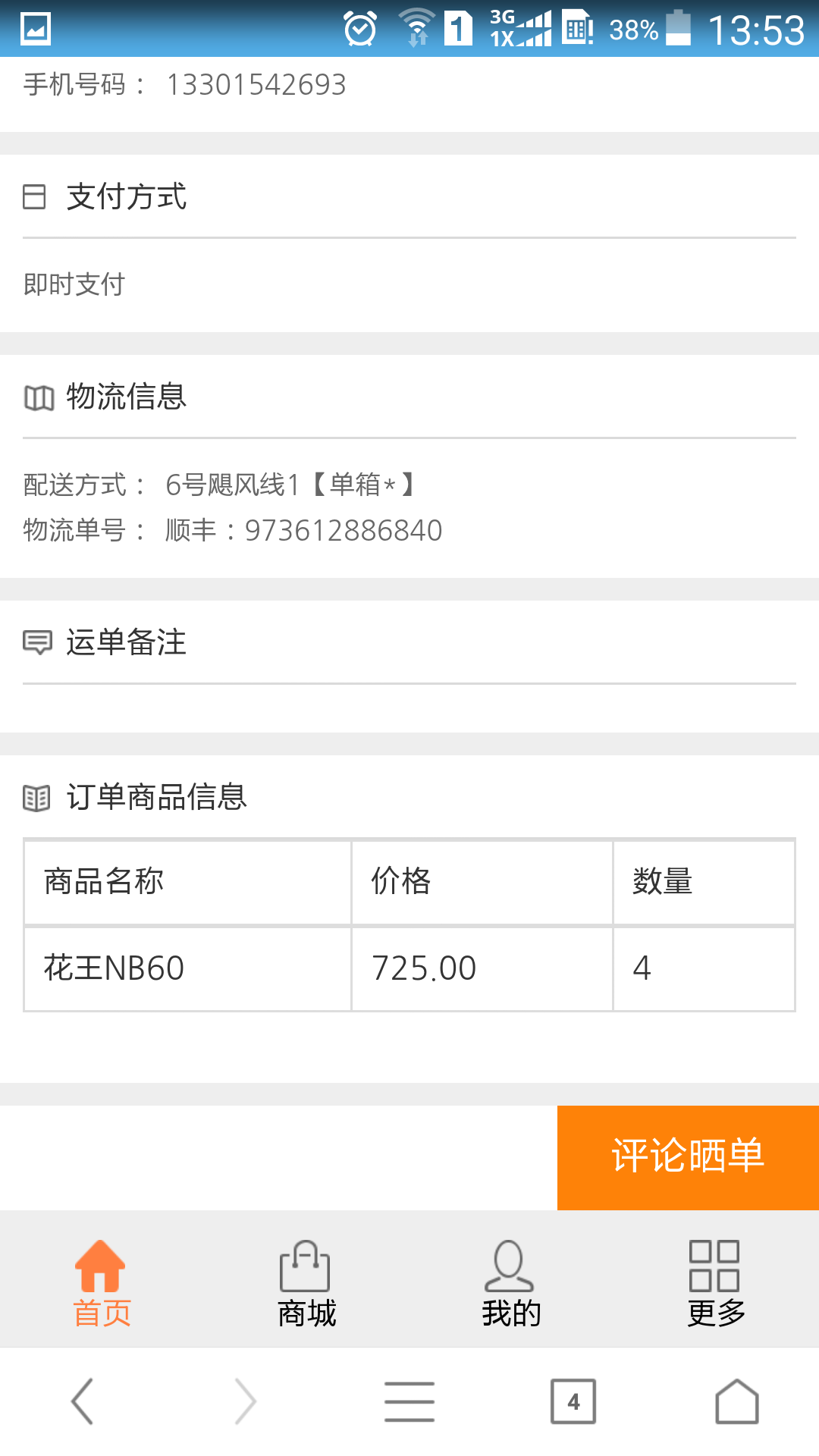Select tracking number 973612886840
The height and width of the screenshot is (1456, 819).
(x=344, y=530)
